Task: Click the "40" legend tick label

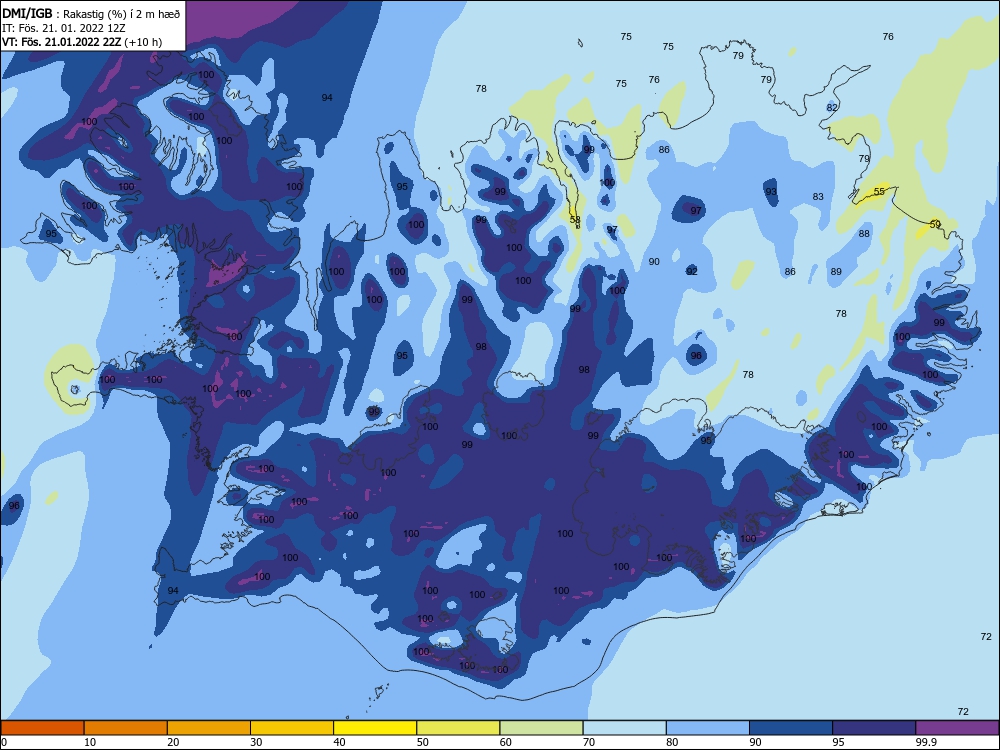Action: click(x=340, y=742)
